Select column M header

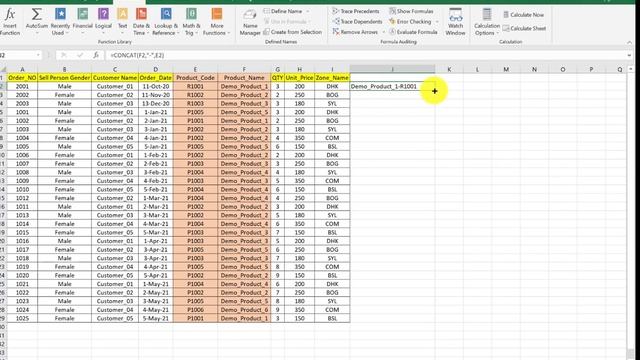click(x=506, y=69)
